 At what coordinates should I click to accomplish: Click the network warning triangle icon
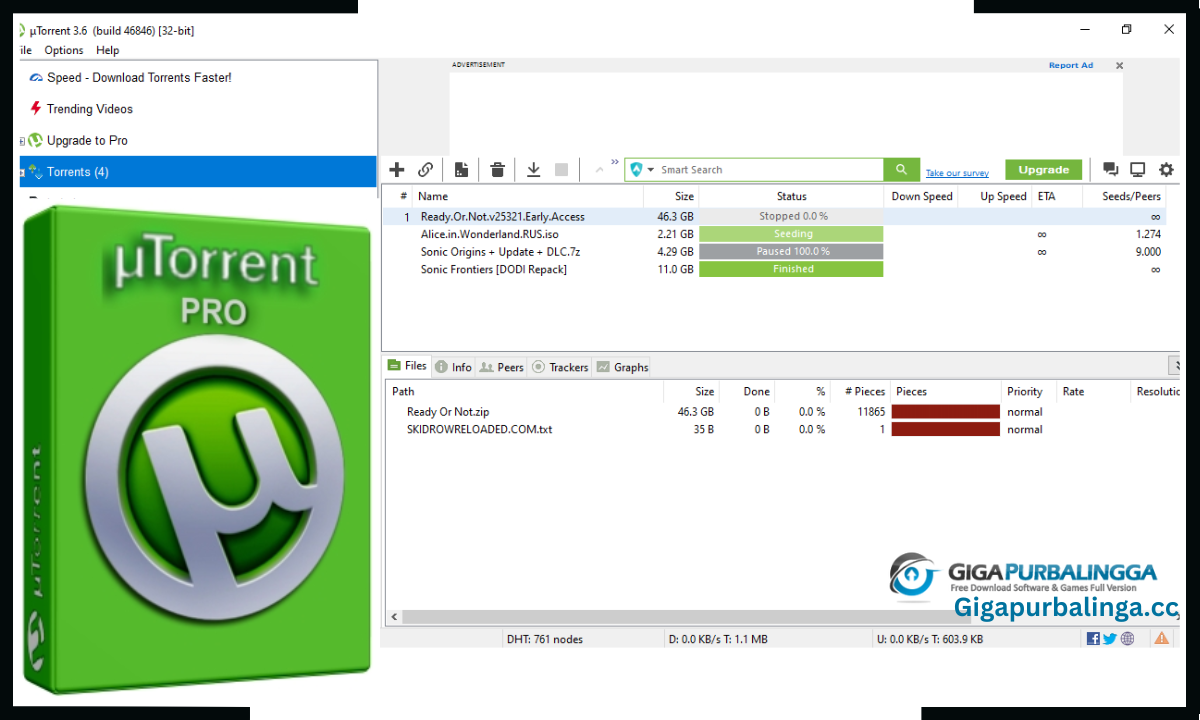tap(1161, 638)
